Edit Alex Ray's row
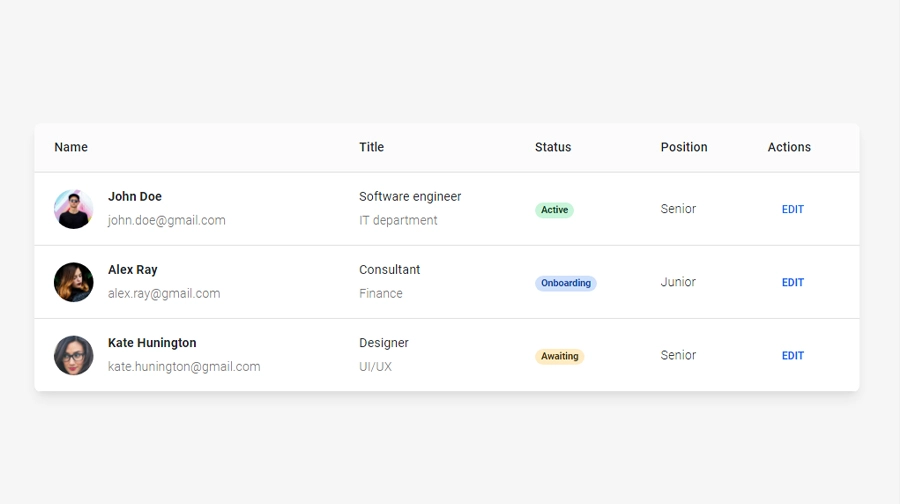The image size is (900, 504). point(792,283)
